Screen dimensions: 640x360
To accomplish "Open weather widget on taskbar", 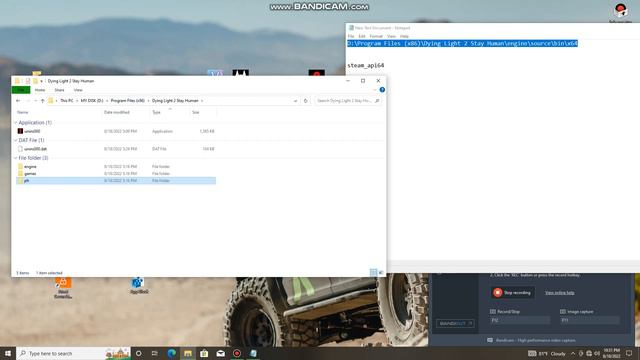I will point(547,353).
